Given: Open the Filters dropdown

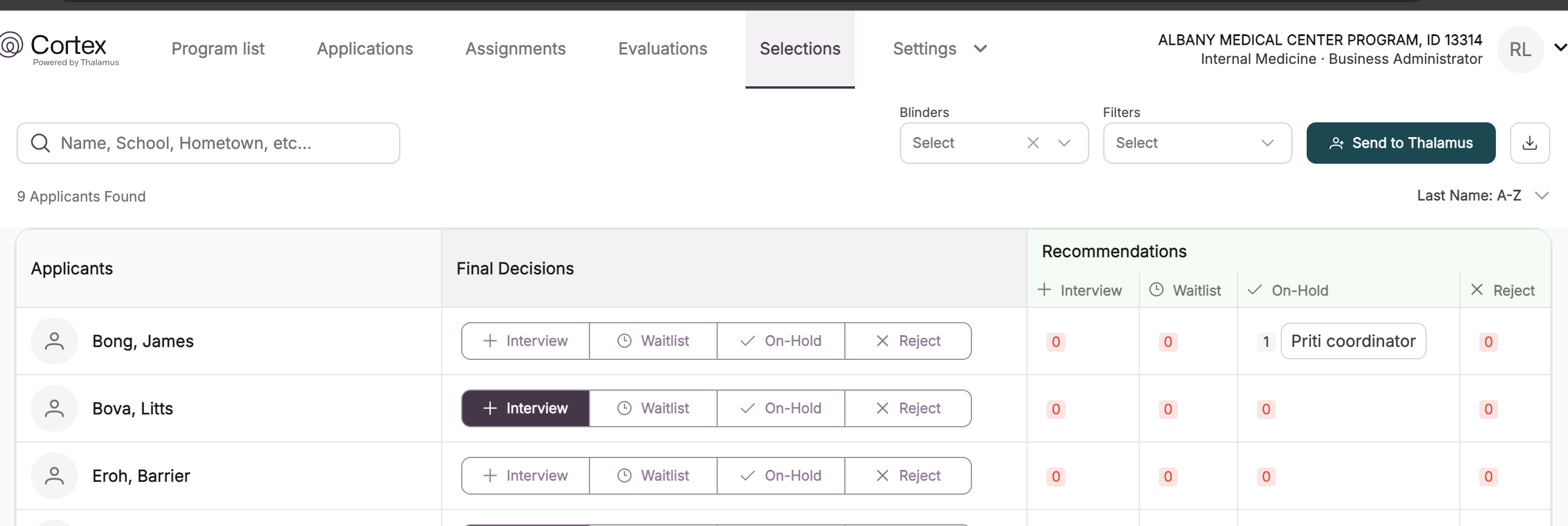Looking at the screenshot, I should (x=1197, y=143).
